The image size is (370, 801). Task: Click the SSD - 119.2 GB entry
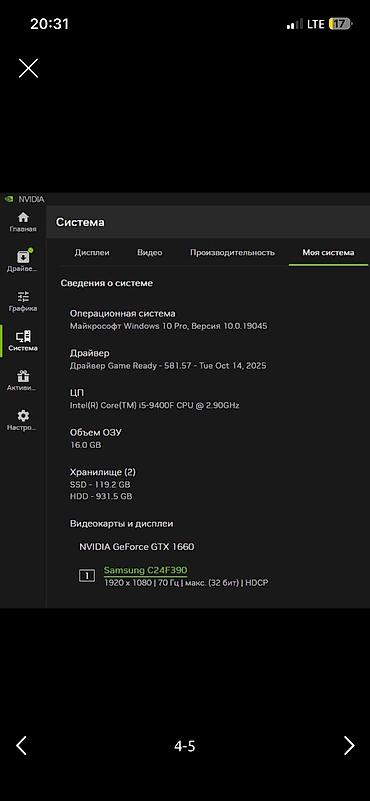click(100, 484)
